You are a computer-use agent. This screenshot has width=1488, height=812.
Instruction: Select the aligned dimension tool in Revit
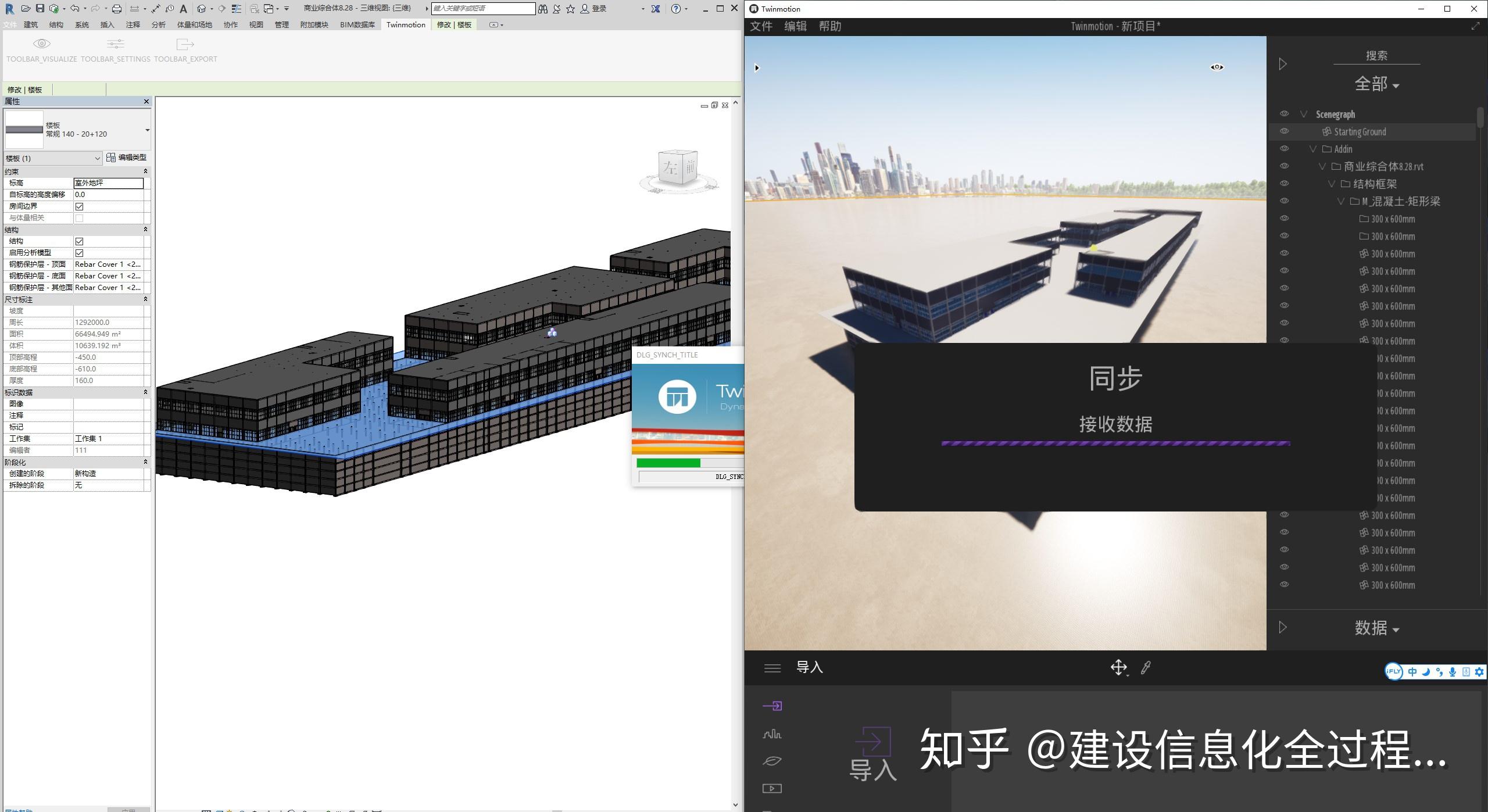click(156, 8)
